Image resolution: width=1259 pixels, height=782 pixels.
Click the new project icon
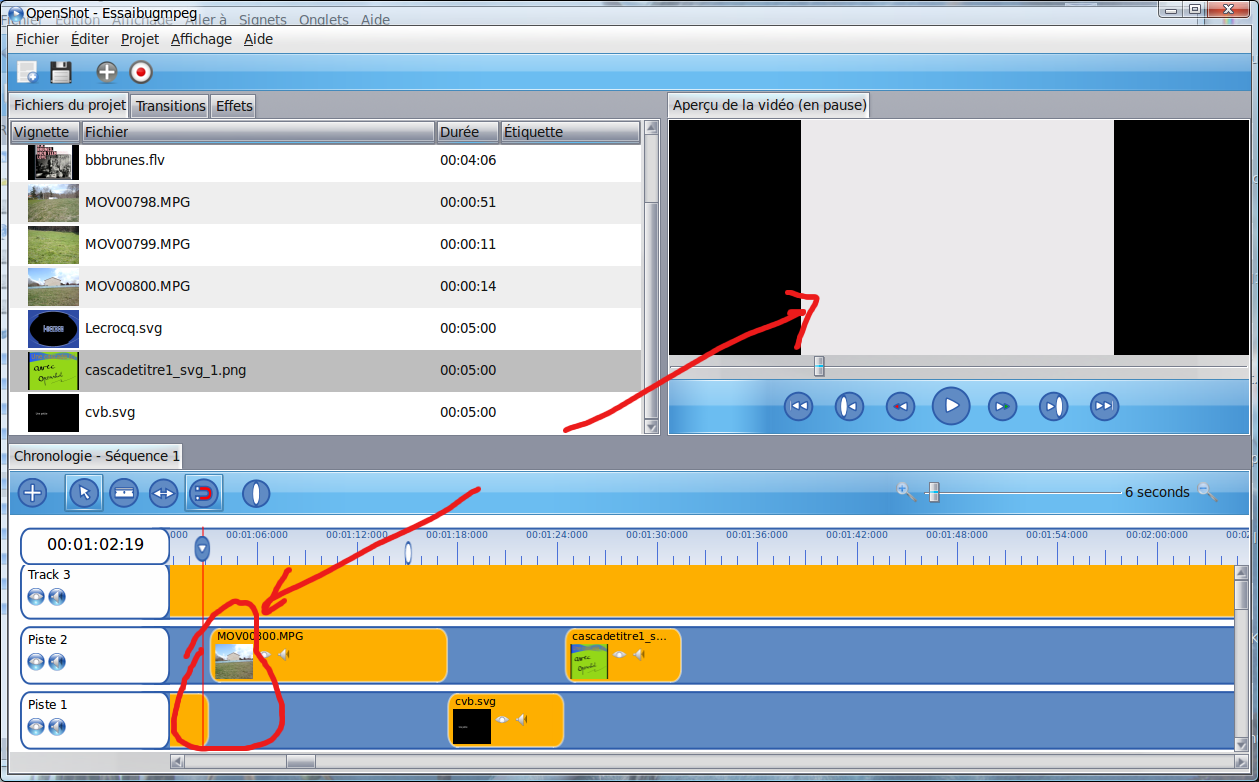click(x=27, y=72)
